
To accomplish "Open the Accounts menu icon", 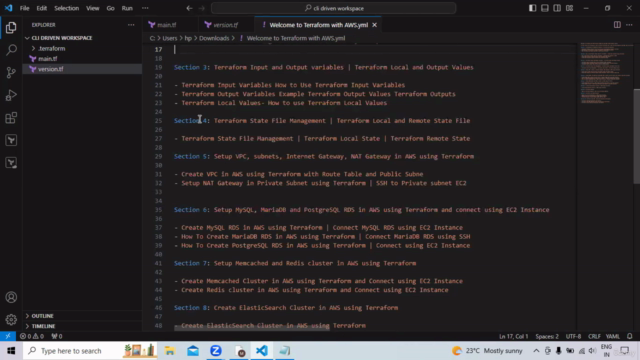I will (x=11, y=297).
